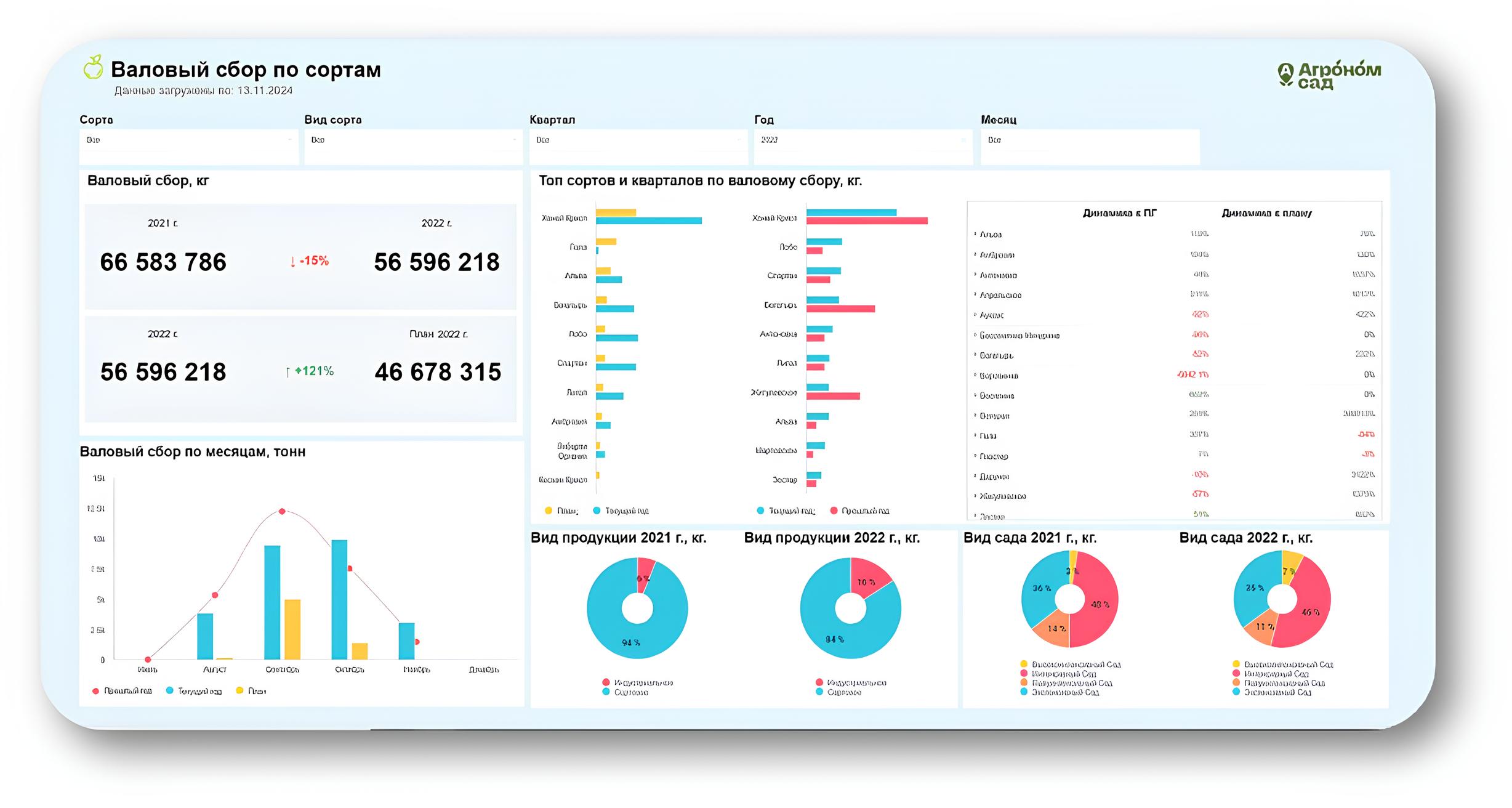Click 56 596 218 next to -15%
Screen dimensions: 1512x808
pos(436,262)
